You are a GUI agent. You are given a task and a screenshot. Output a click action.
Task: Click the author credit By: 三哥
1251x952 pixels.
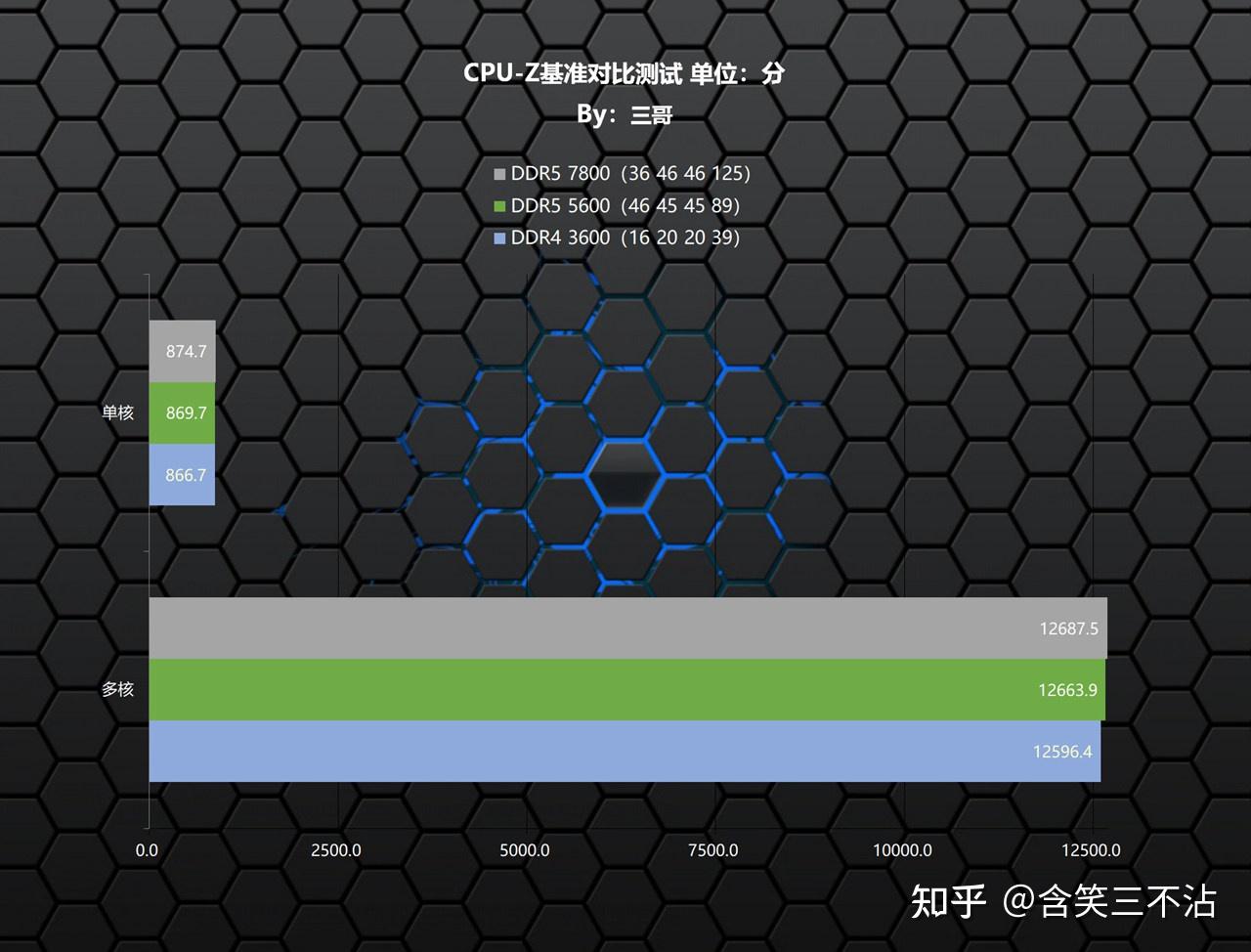[625, 112]
